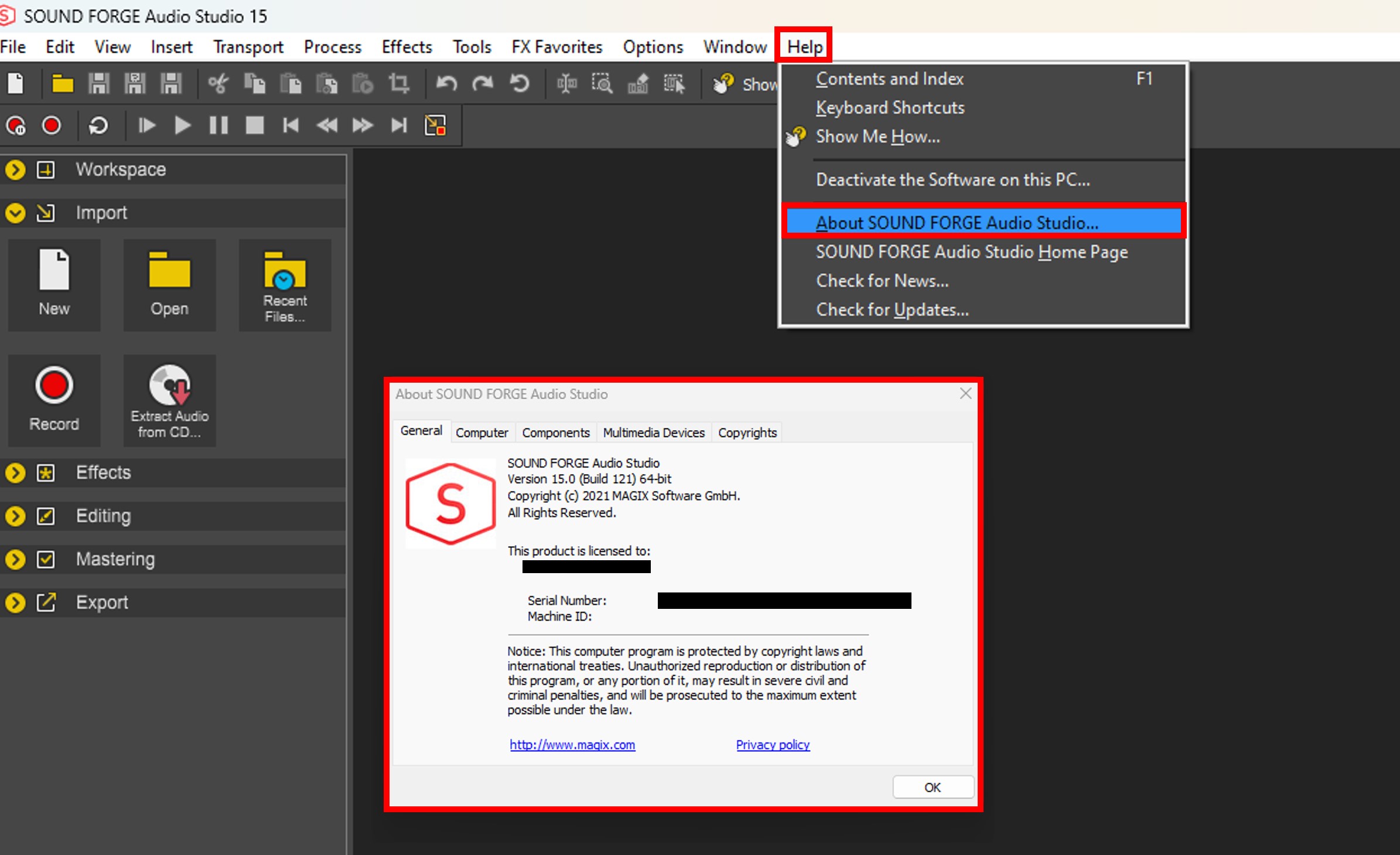Choose Check for News... menu entry
This screenshot has height=855, width=1400.
[983, 281]
